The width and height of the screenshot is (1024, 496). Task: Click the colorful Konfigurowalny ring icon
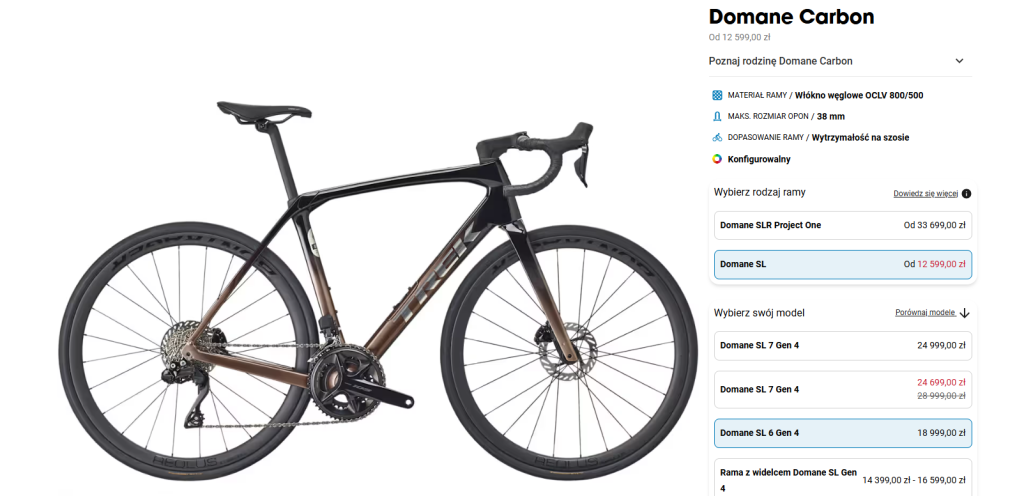717,159
